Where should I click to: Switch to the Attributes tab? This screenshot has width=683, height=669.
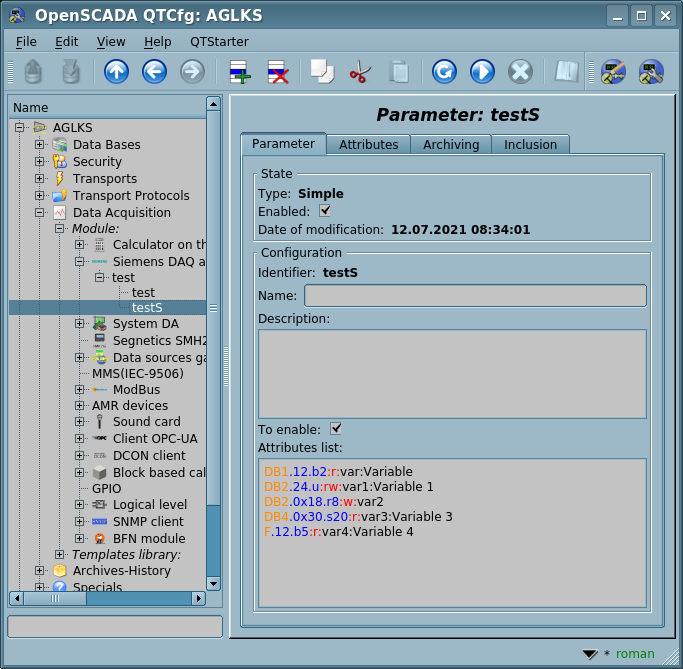368,145
